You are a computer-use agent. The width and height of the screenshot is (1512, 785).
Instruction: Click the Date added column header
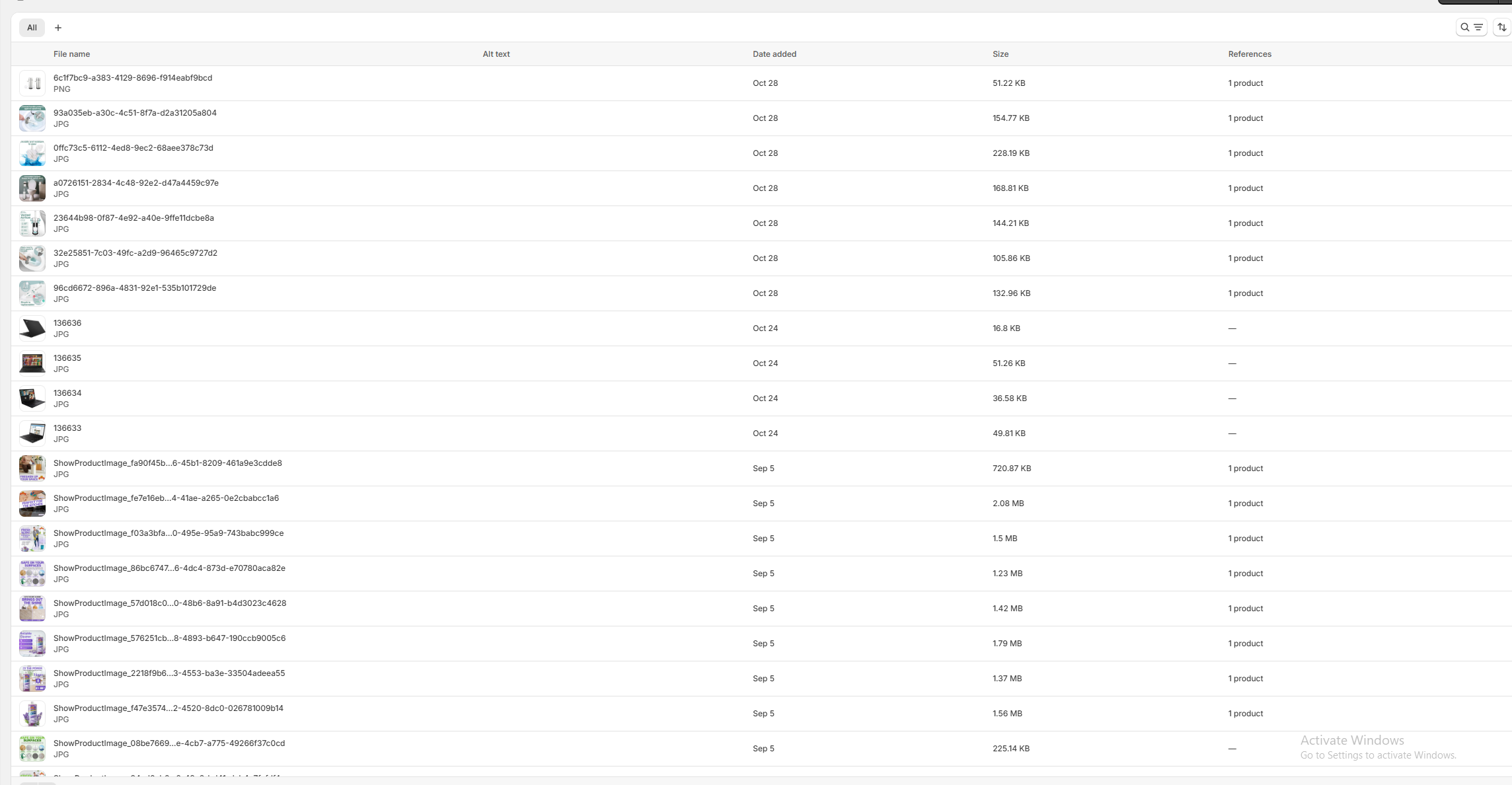[x=775, y=54]
